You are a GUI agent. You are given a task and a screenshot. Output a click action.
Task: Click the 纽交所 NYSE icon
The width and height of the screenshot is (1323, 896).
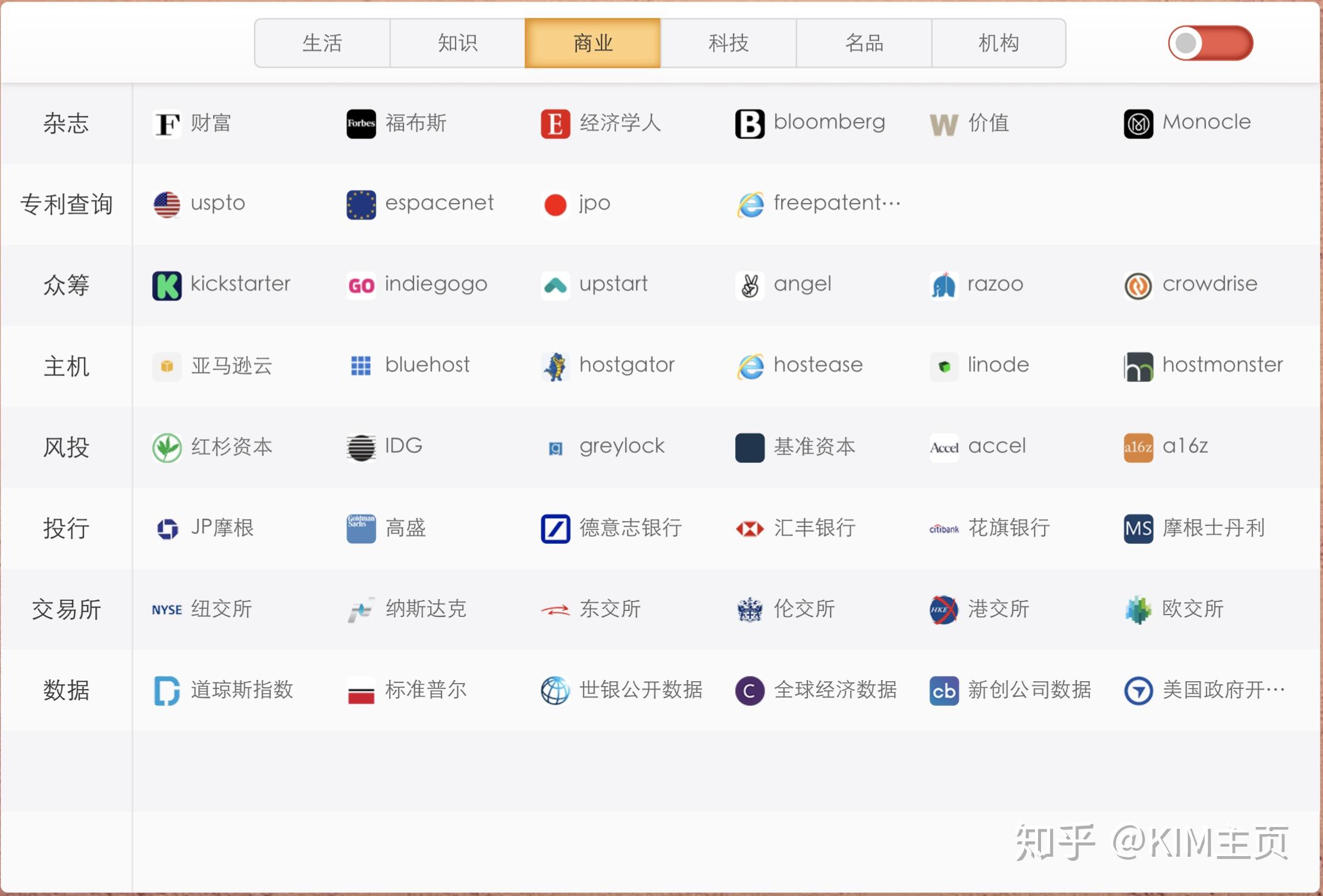(x=167, y=609)
